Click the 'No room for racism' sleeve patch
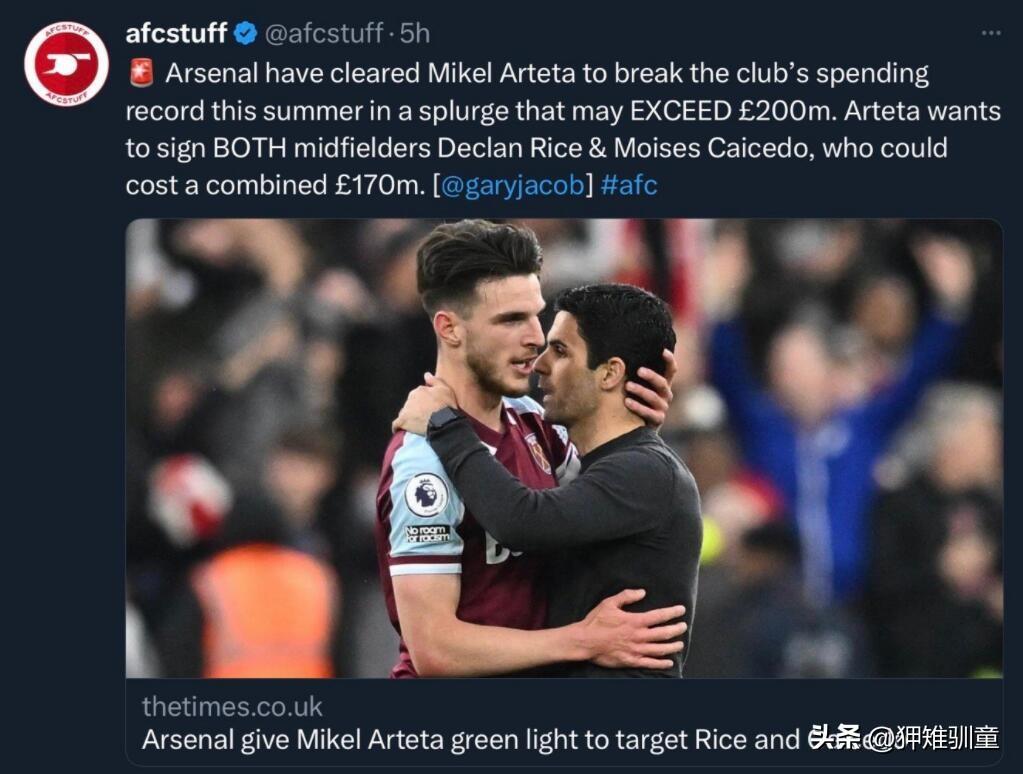This screenshot has height=774, width=1023. (427, 533)
